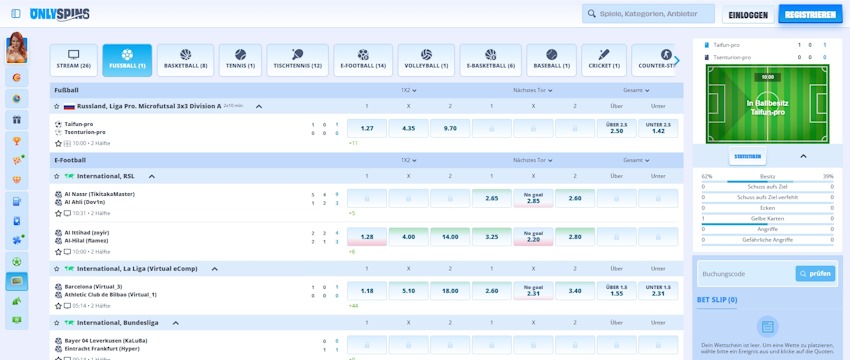
Task: Toggle the sidebar panel icon beside the logo
Action: point(16,14)
